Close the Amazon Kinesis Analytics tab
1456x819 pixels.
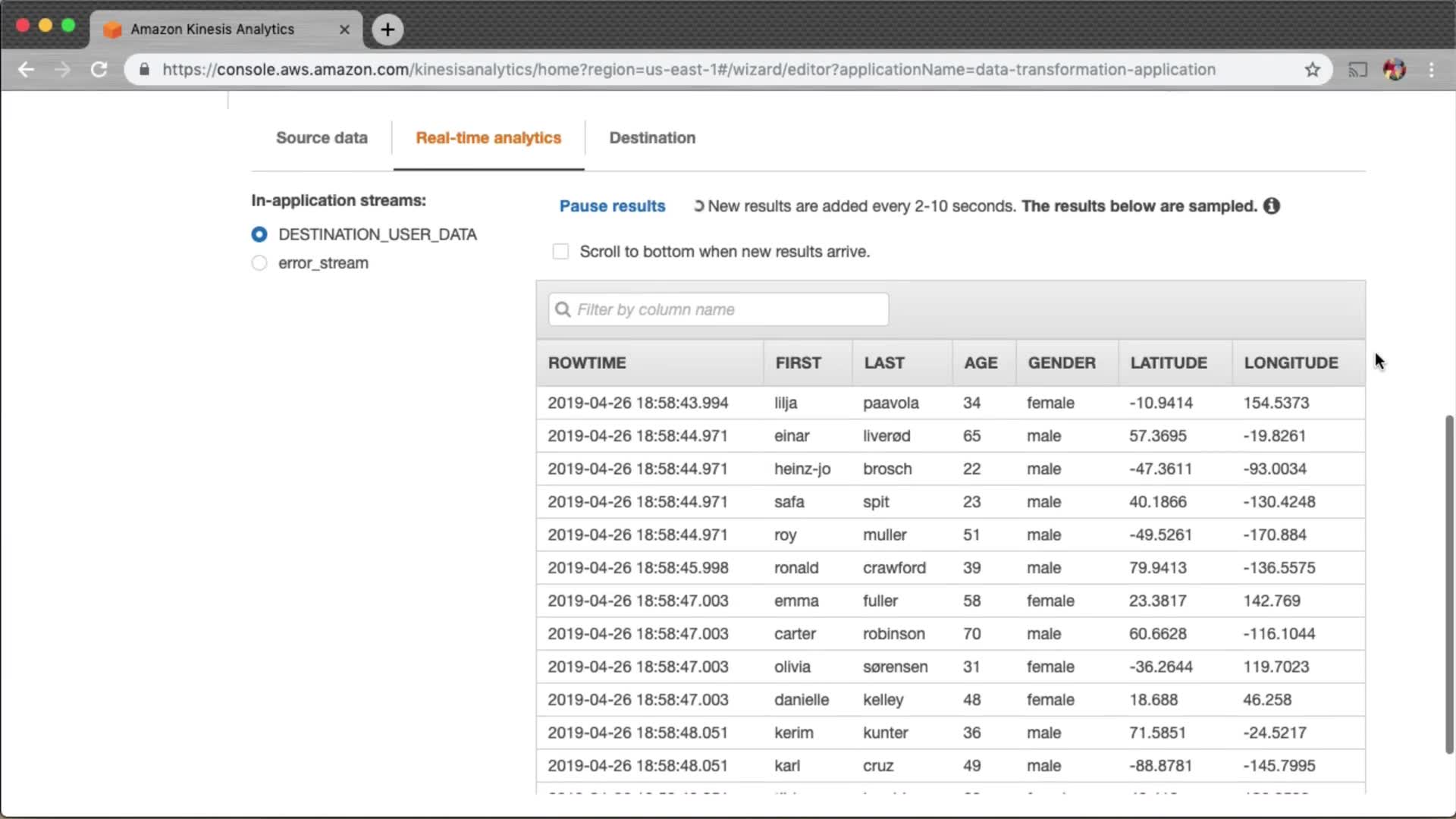click(x=344, y=30)
